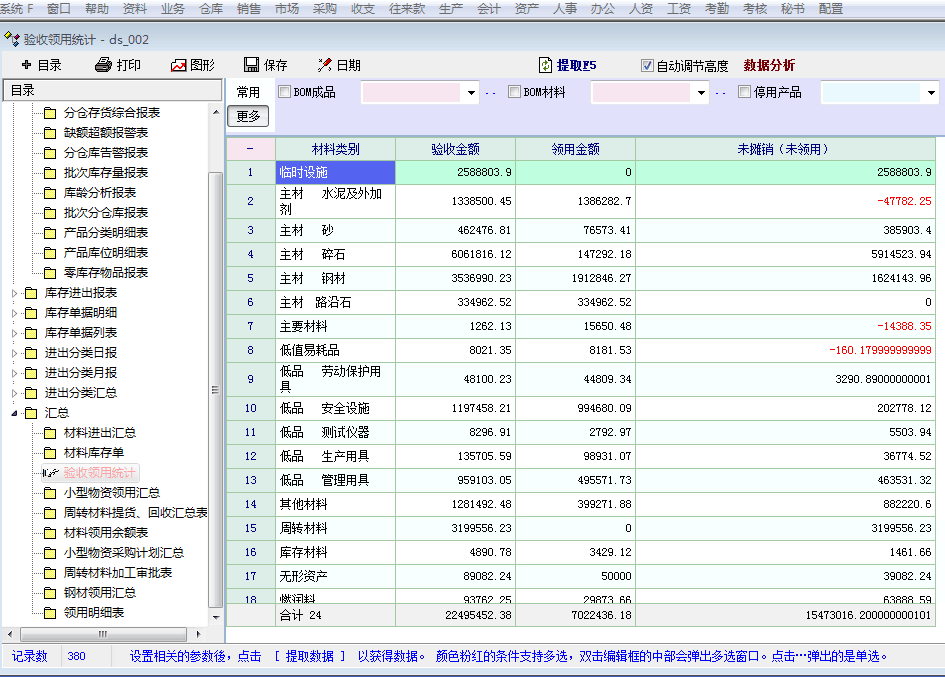Toggle the 自动调节高度 checkbox
Viewport: 945px width, 677px height.
pyautogui.click(x=647, y=66)
